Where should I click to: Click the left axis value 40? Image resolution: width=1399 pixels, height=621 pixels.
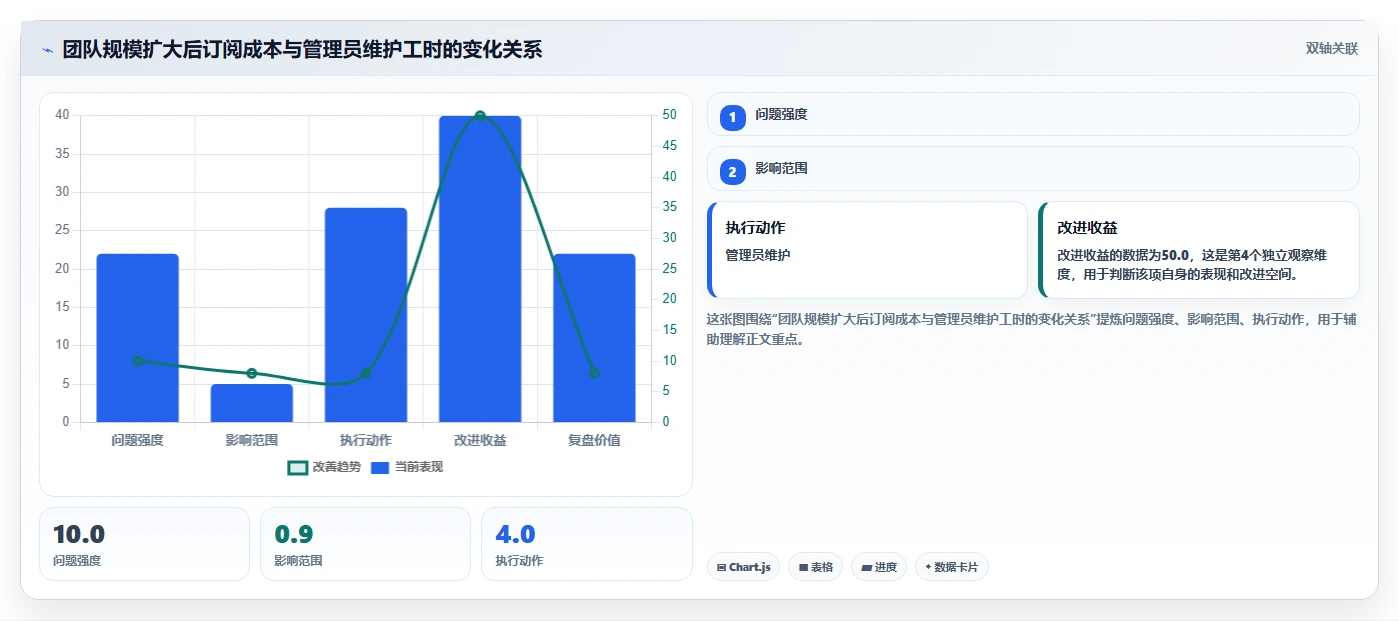tap(62, 115)
